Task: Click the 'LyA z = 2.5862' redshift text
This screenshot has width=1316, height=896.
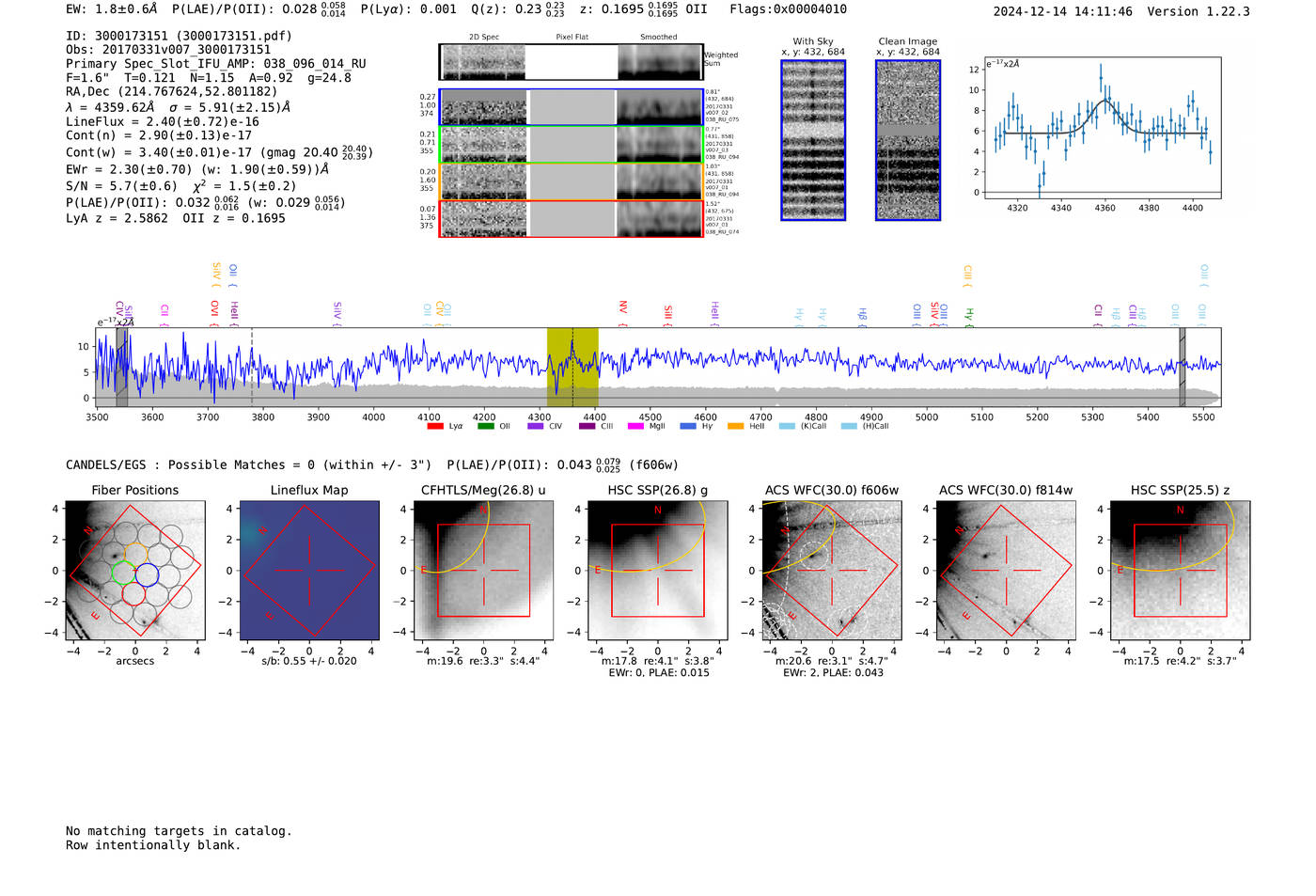Action: pos(117,218)
